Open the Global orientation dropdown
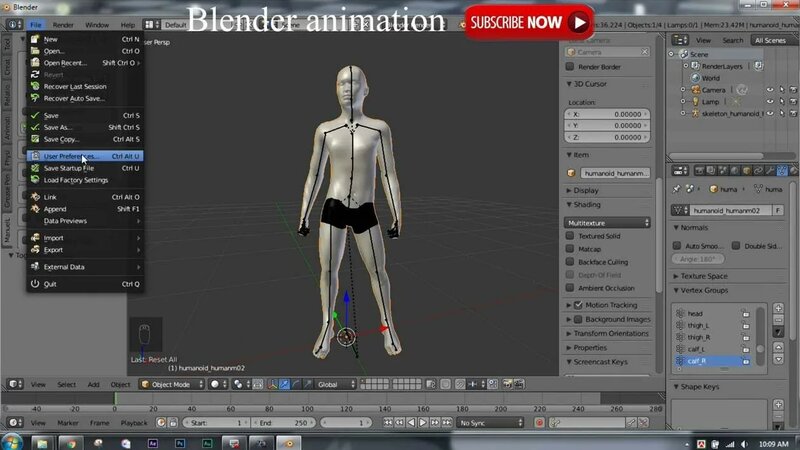 (335, 384)
